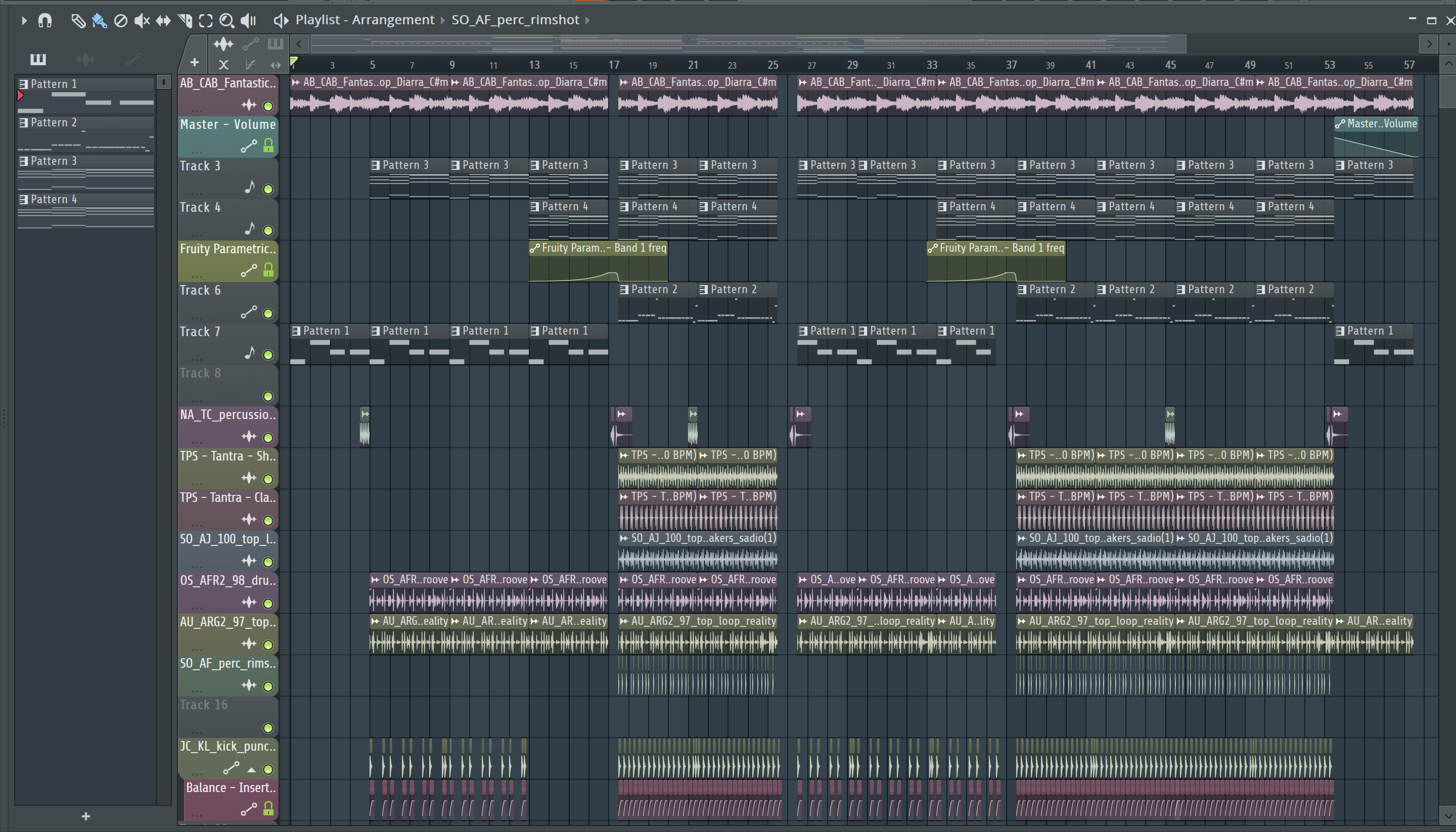Click the stretch arrows icon
Viewport: 1456px width, 832px height.
click(x=276, y=65)
